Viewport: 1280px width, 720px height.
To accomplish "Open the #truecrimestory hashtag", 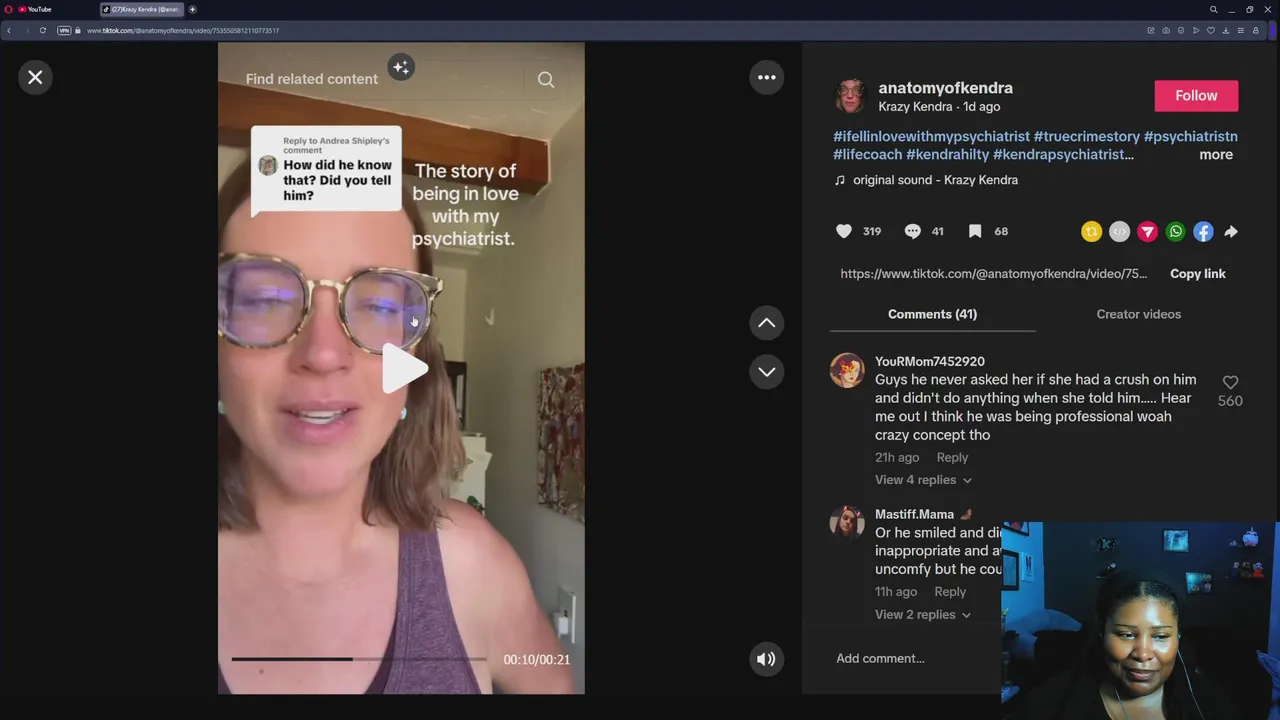I will point(1086,136).
